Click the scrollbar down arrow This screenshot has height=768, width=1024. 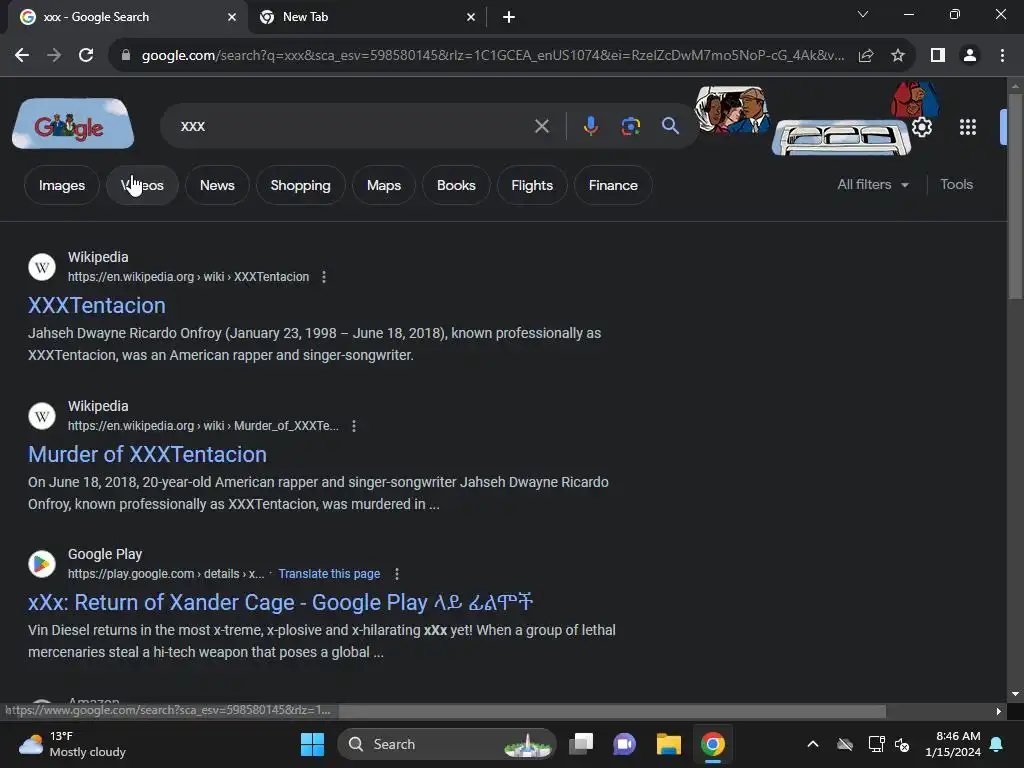[x=1016, y=694]
